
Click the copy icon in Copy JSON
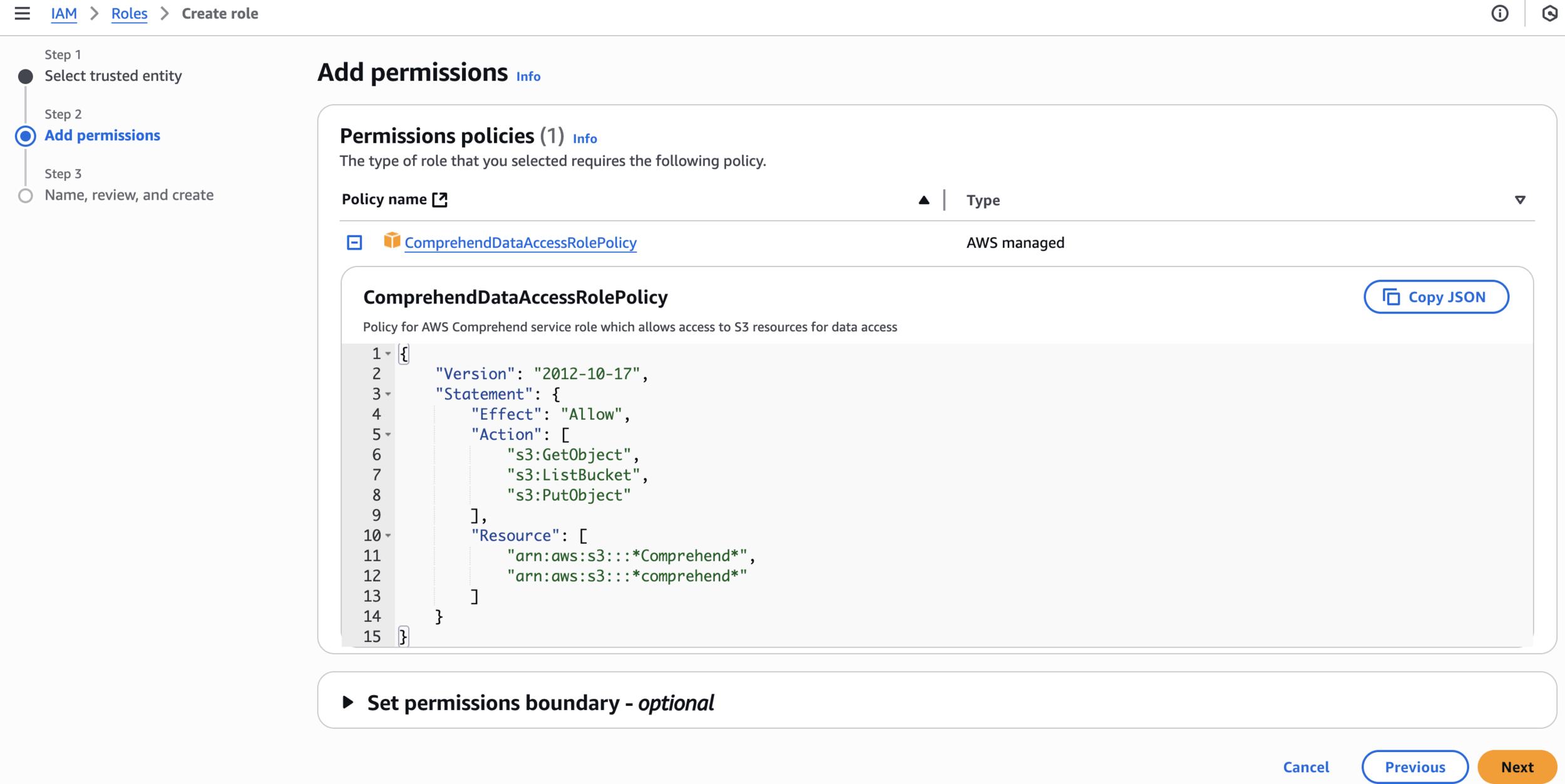(x=1391, y=297)
